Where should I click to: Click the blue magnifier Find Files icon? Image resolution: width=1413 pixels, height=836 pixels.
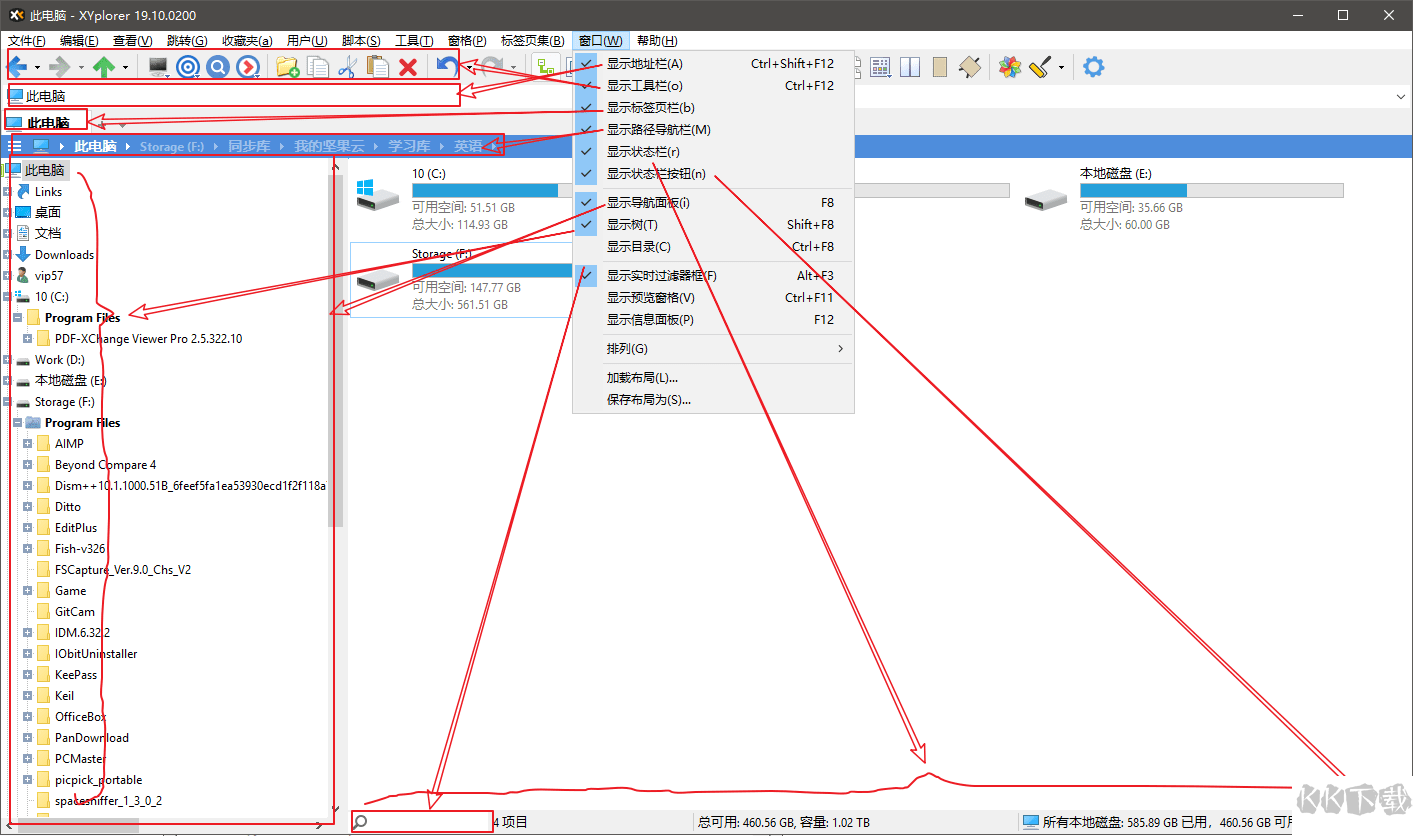pos(218,67)
